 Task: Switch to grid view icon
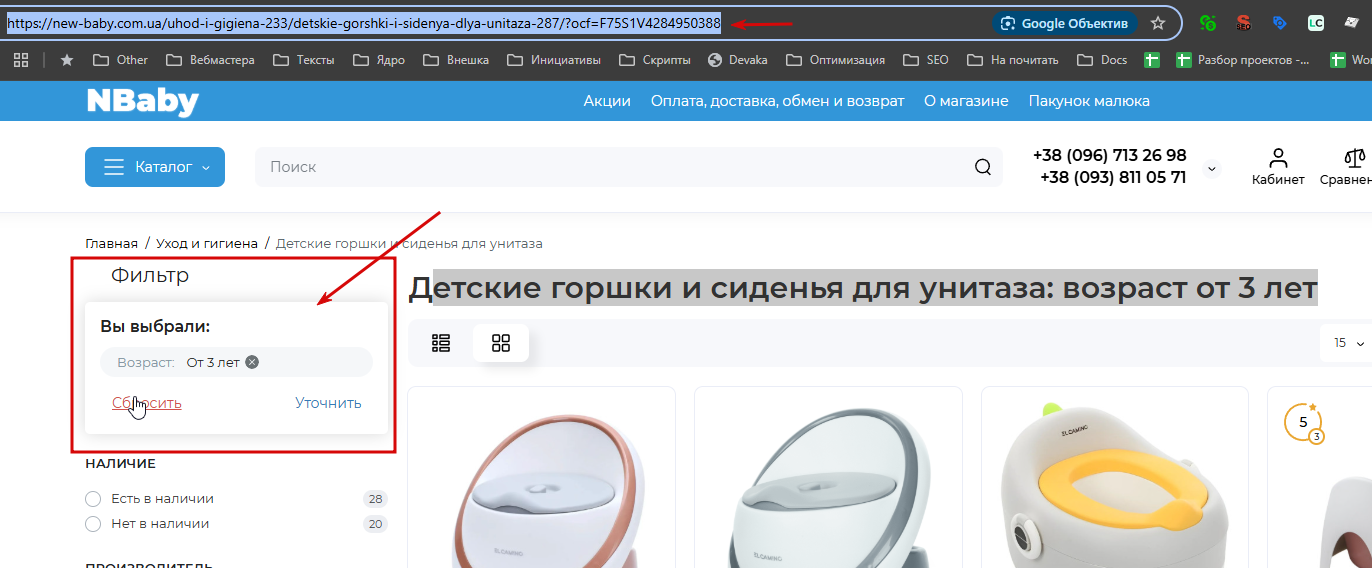pos(501,343)
